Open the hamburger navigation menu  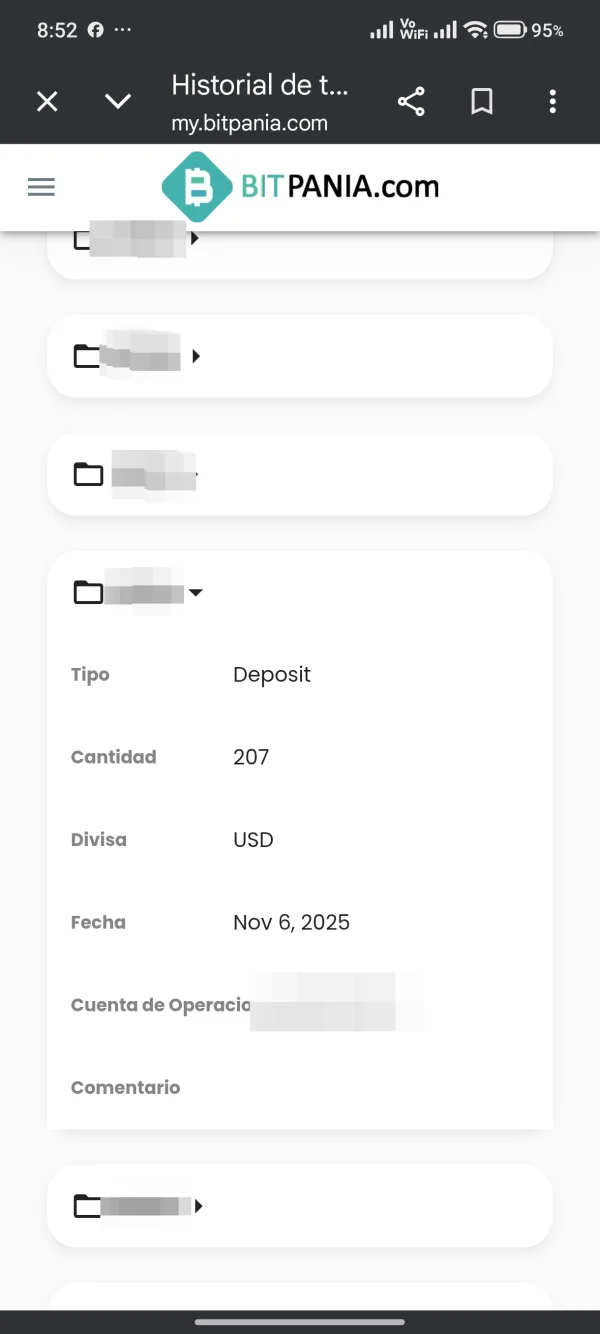(41, 187)
